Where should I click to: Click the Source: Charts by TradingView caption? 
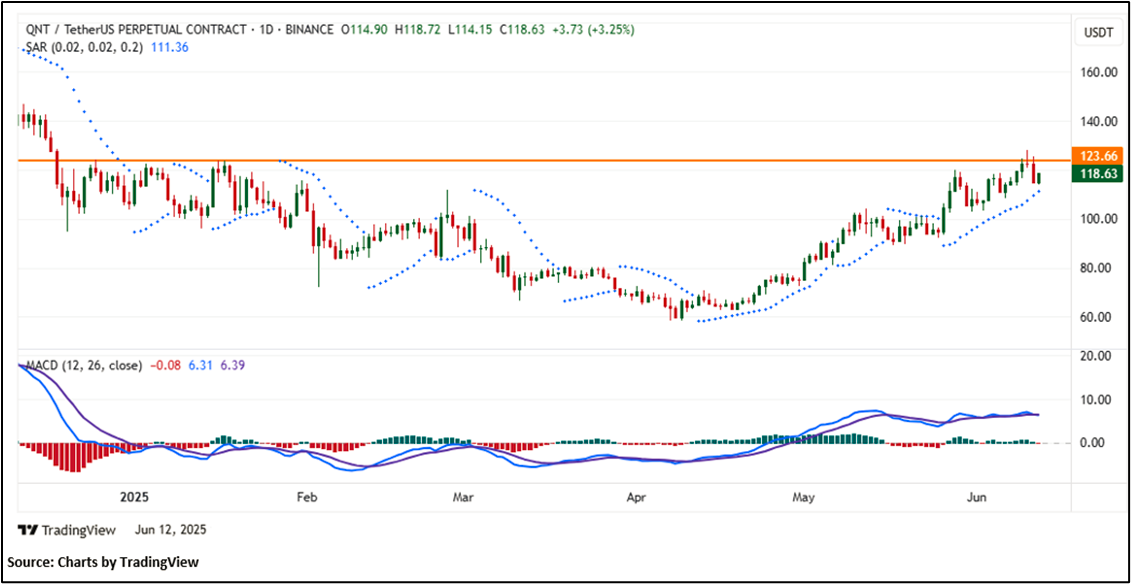(103, 562)
